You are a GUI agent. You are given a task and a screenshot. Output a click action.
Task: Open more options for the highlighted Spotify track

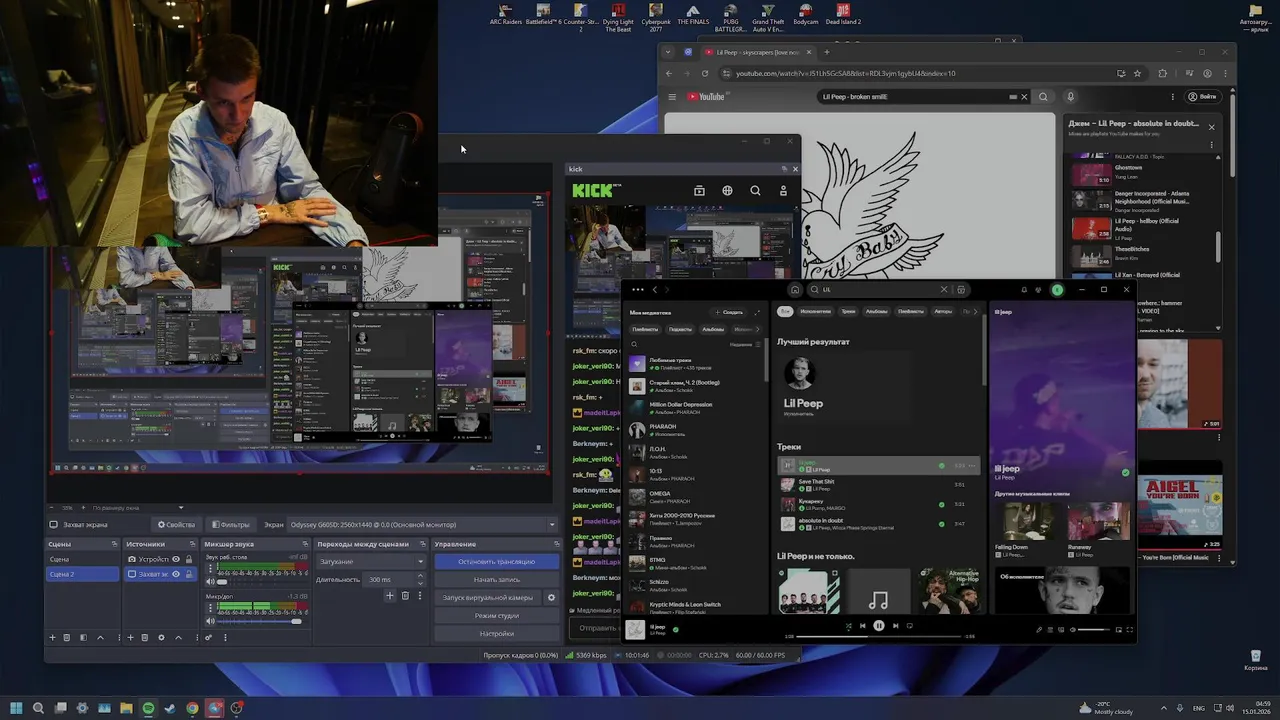[x=973, y=466]
